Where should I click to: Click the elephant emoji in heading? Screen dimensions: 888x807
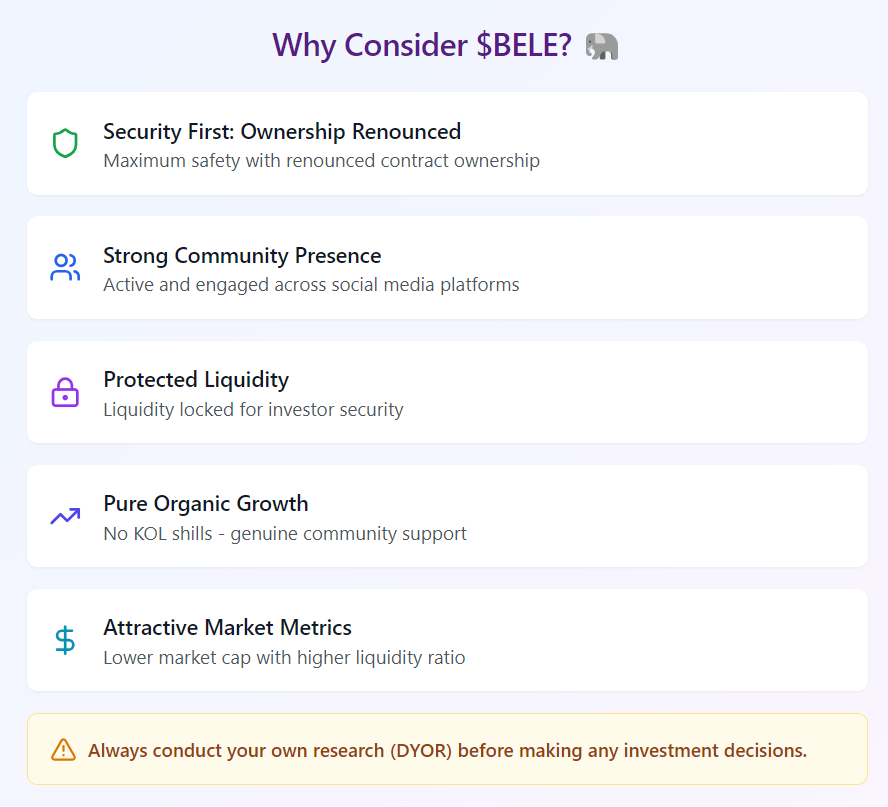pos(601,46)
